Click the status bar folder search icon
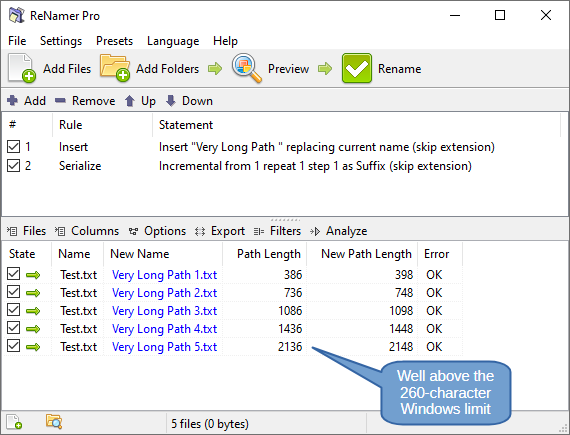Viewport: 570px width, 435px height. (54, 421)
